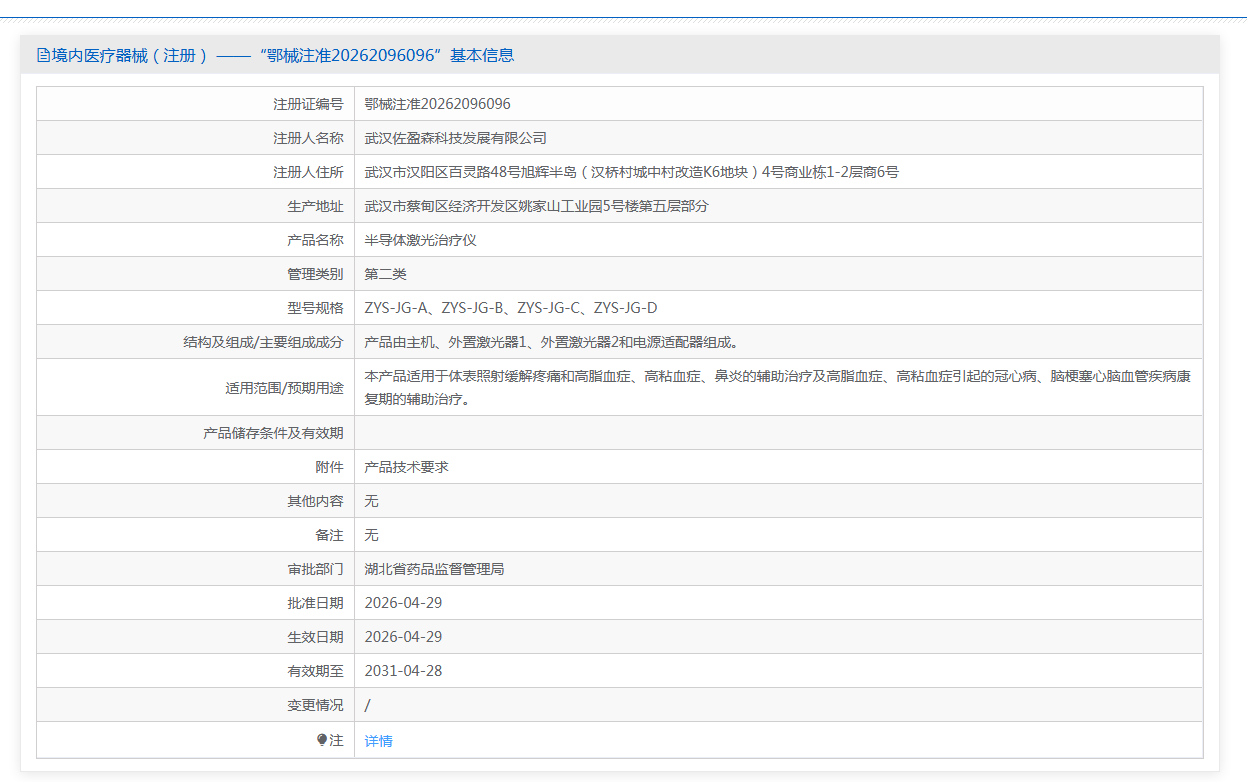This screenshot has height=782, width=1247.
Task: Select the value 湖北省药品监督管理局
Action: pos(435,569)
